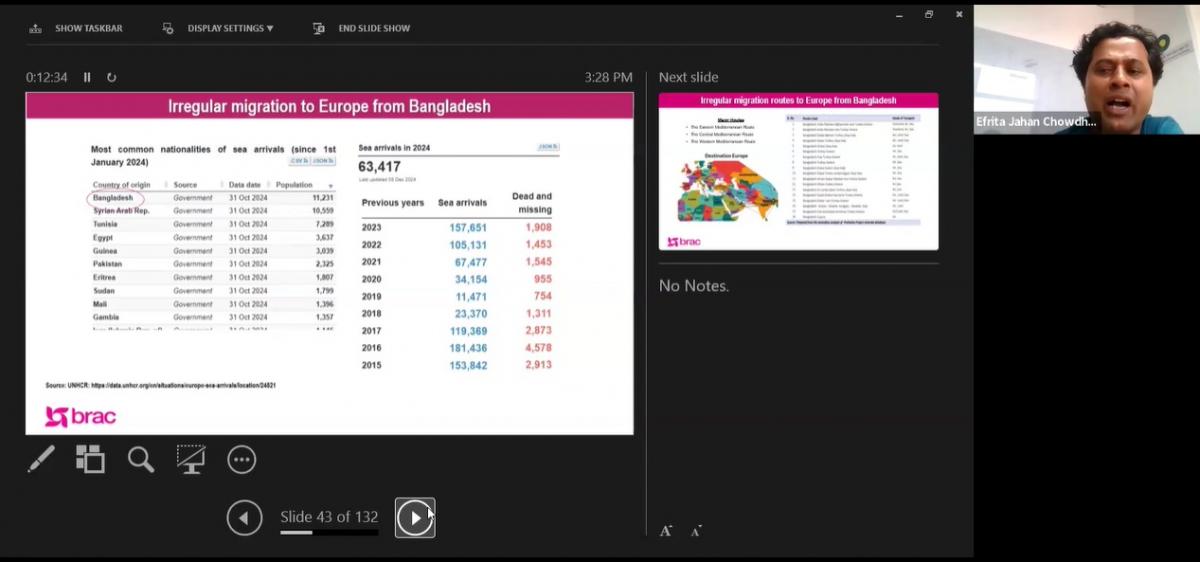Restart the presentation timer
This screenshot has height=562, width=1200.
111,77
